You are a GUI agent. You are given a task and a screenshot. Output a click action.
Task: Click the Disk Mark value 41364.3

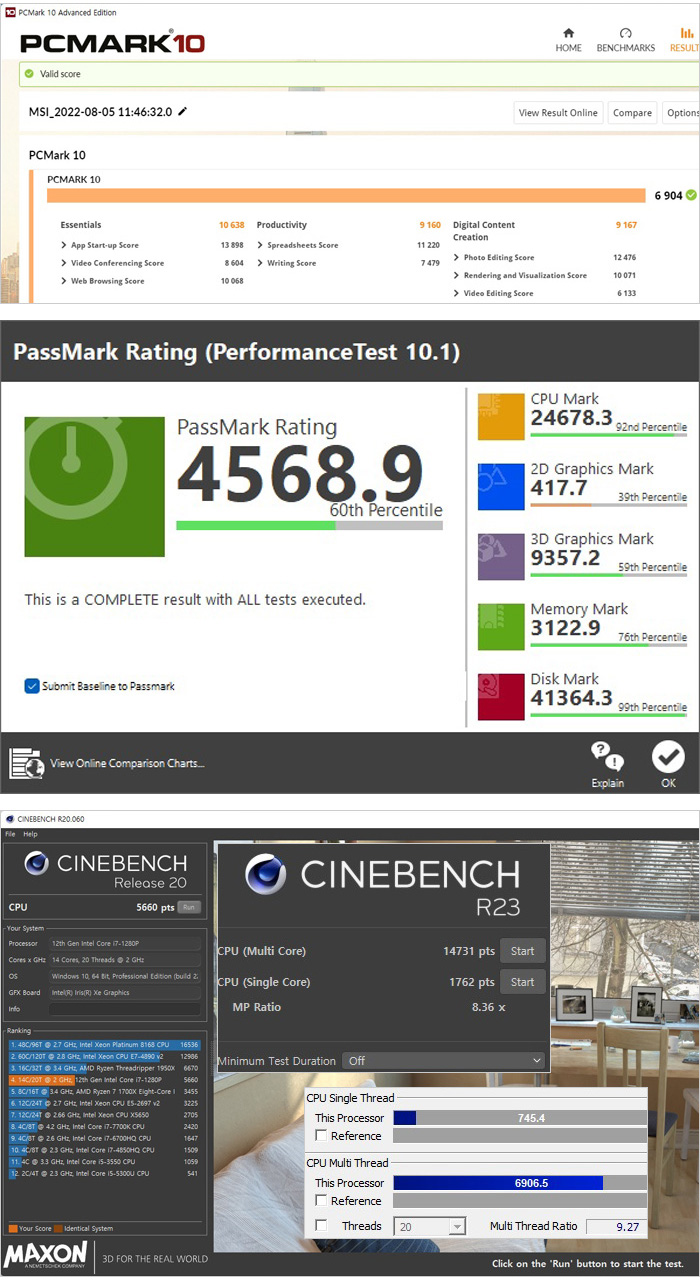[x=571, y=698]
